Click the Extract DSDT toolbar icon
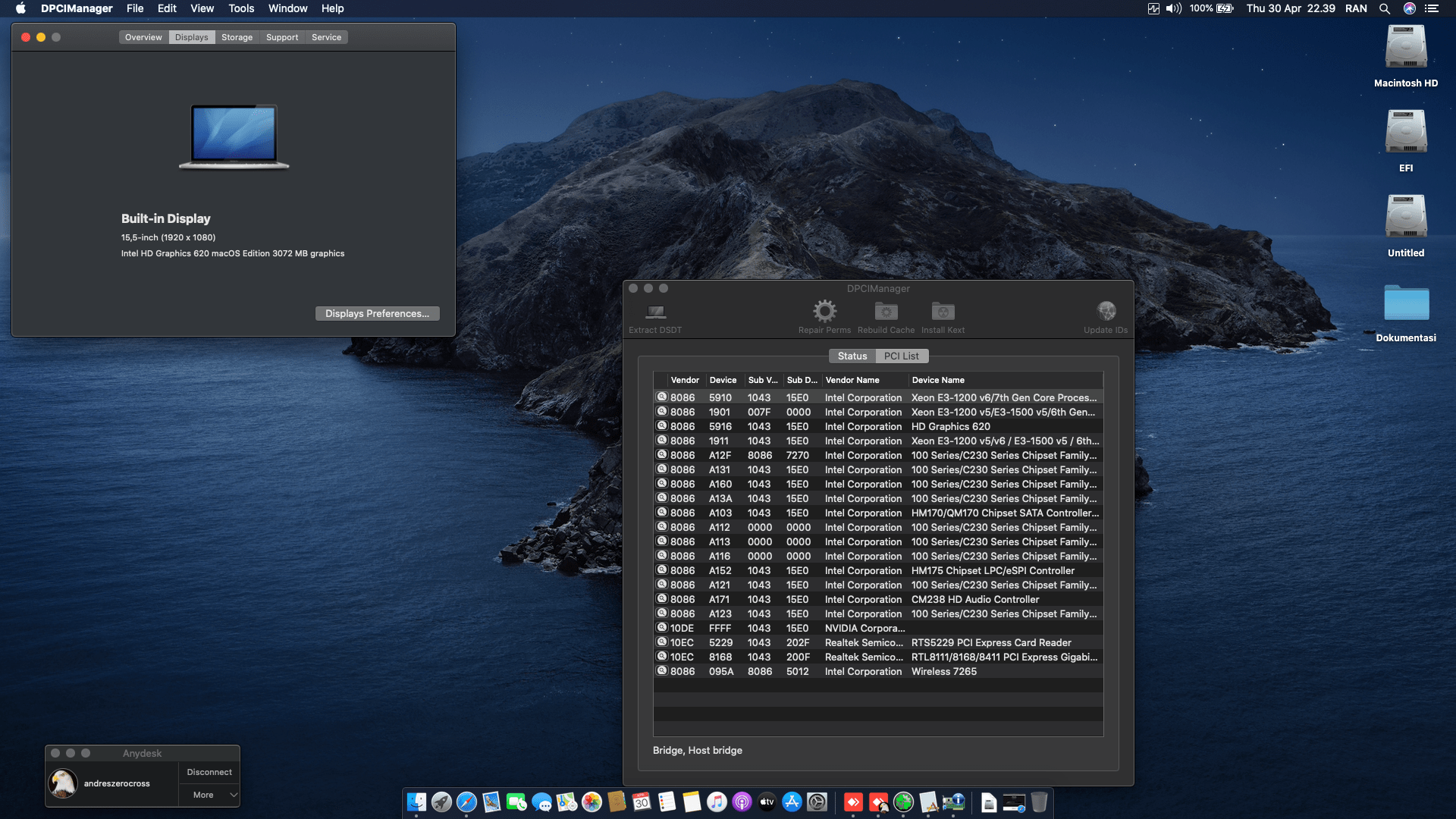This screenshot has height=819, width=1456. (655, 312)
